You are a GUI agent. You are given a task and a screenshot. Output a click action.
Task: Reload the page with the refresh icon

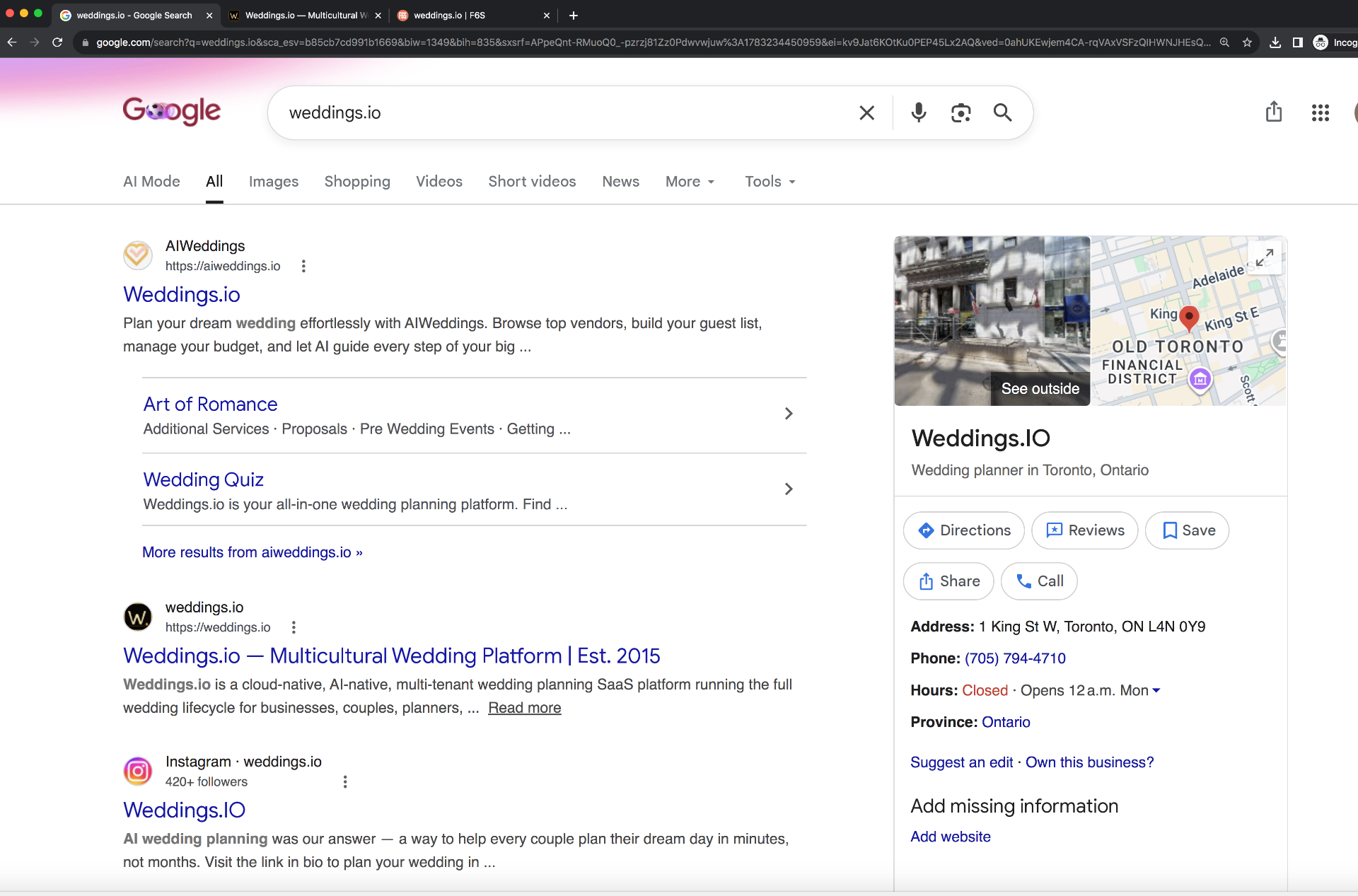(57, 42)
